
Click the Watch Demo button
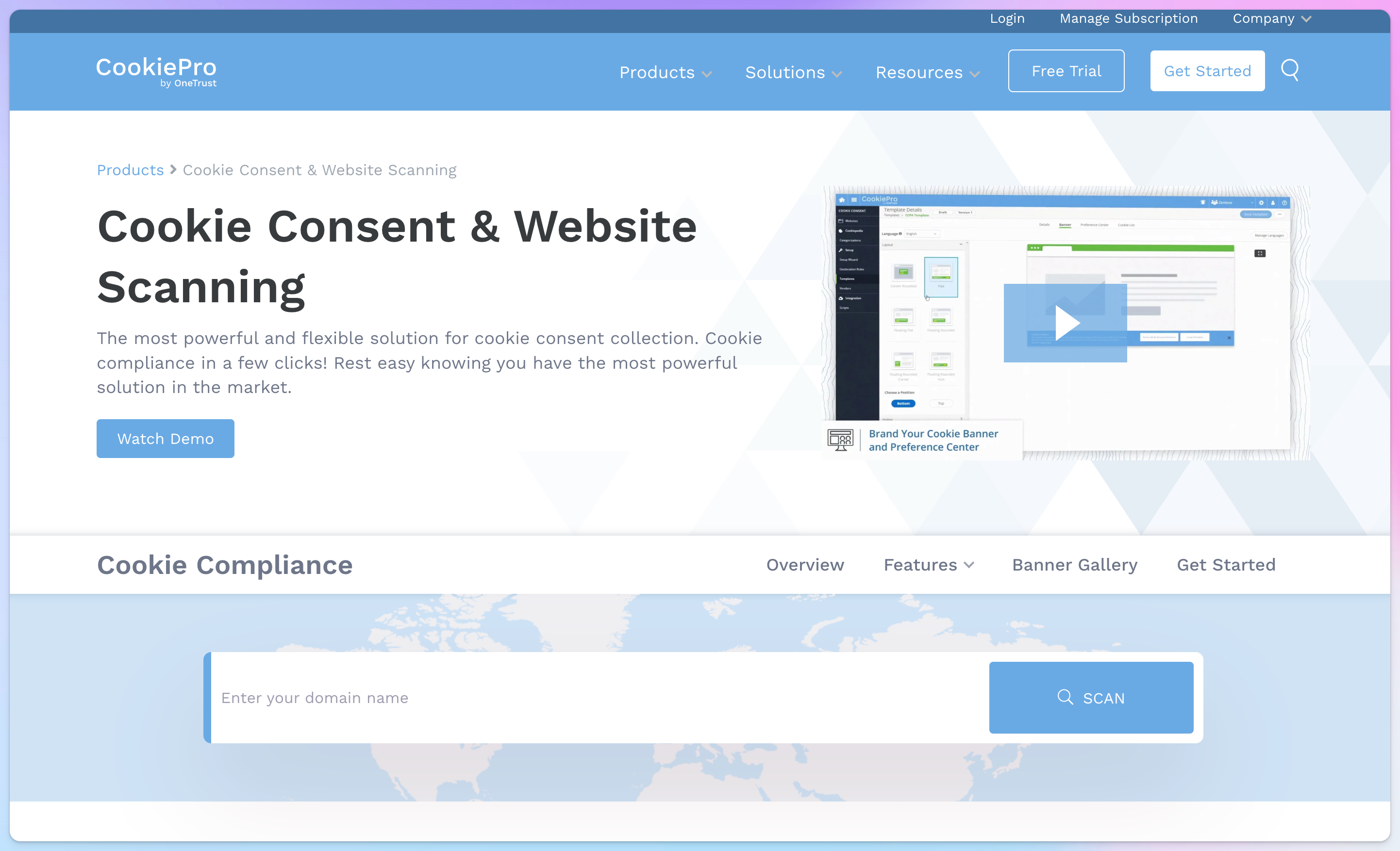pyautogui.click(x=166, y=438)
